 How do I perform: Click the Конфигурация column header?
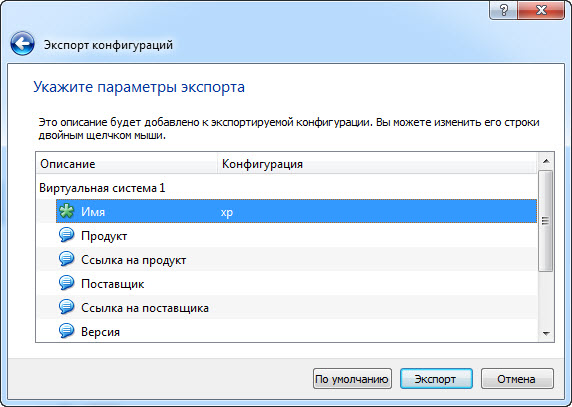[377, 164]
